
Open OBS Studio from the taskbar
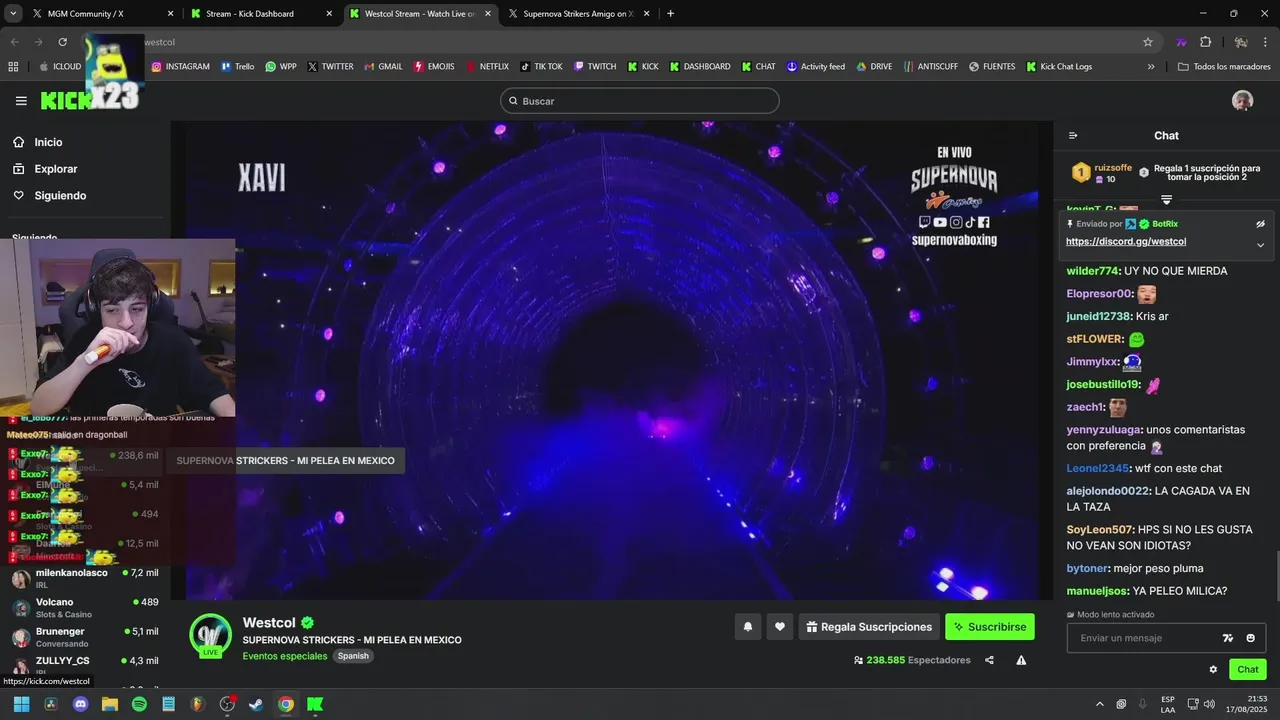pyautogui.click(x=227, y=704)
